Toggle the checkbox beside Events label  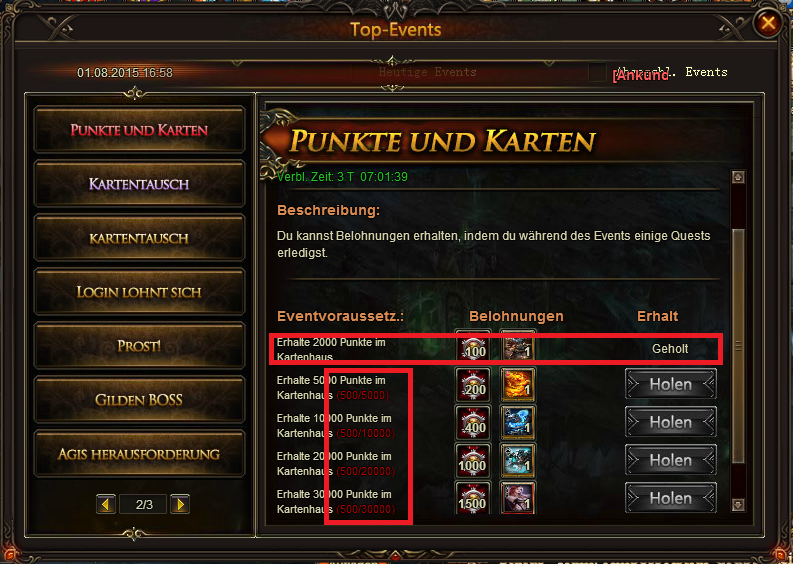597,72
